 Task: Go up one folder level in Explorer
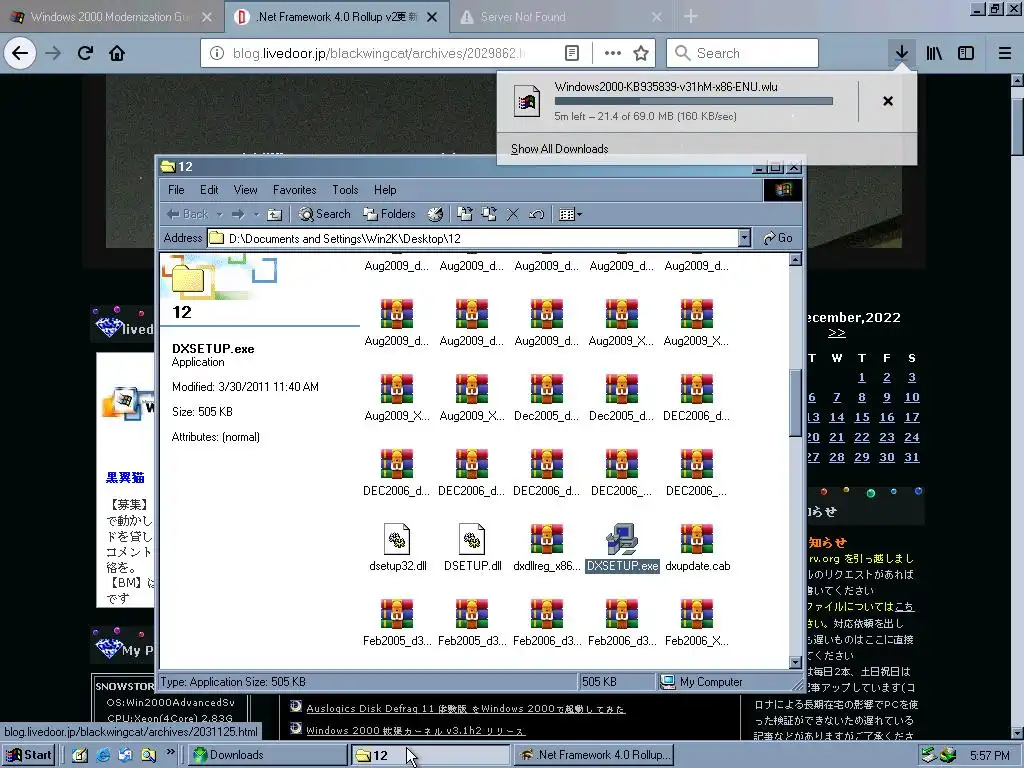[275, 214]
